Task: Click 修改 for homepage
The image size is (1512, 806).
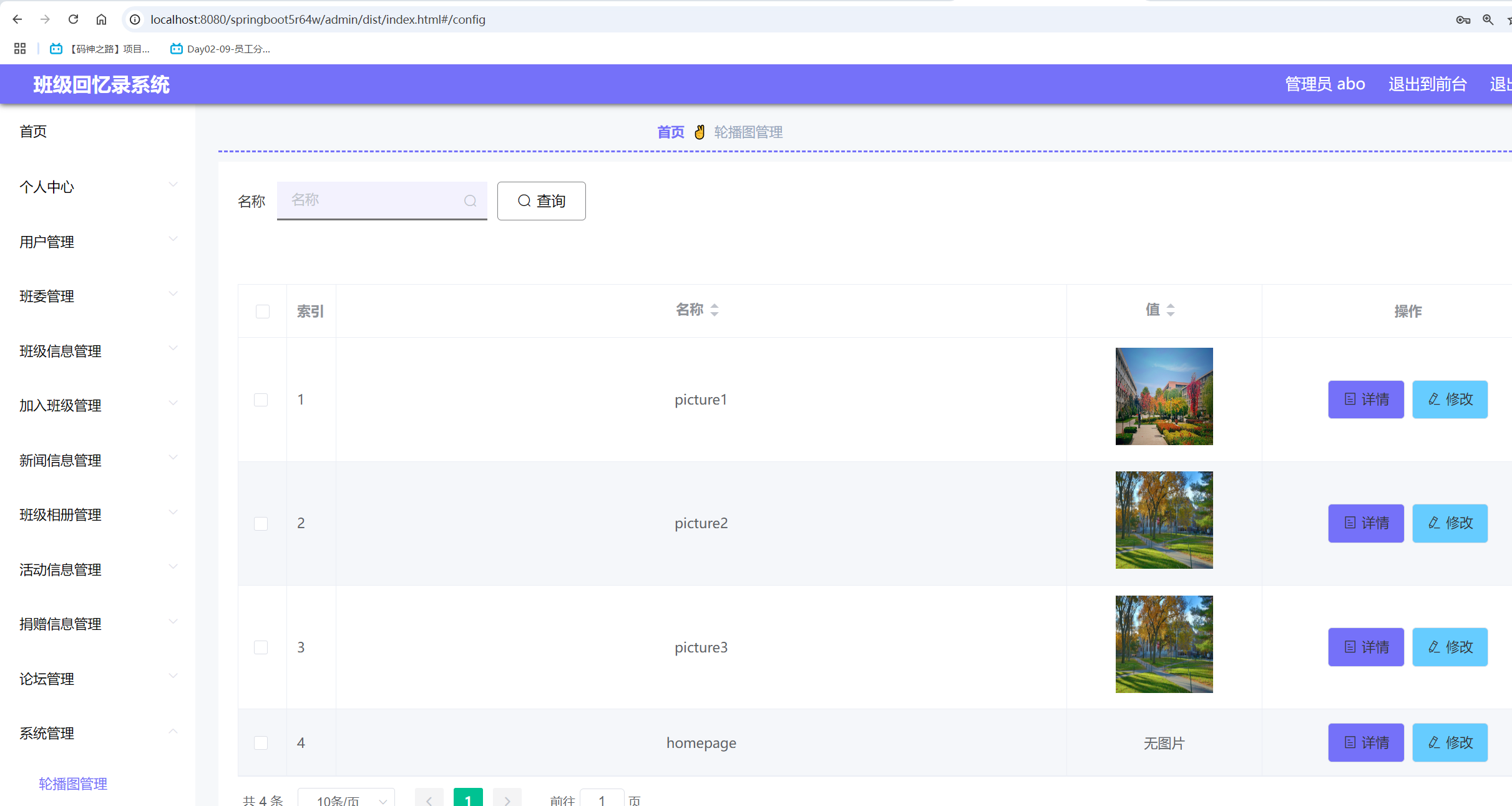Action: point(1450,743)
